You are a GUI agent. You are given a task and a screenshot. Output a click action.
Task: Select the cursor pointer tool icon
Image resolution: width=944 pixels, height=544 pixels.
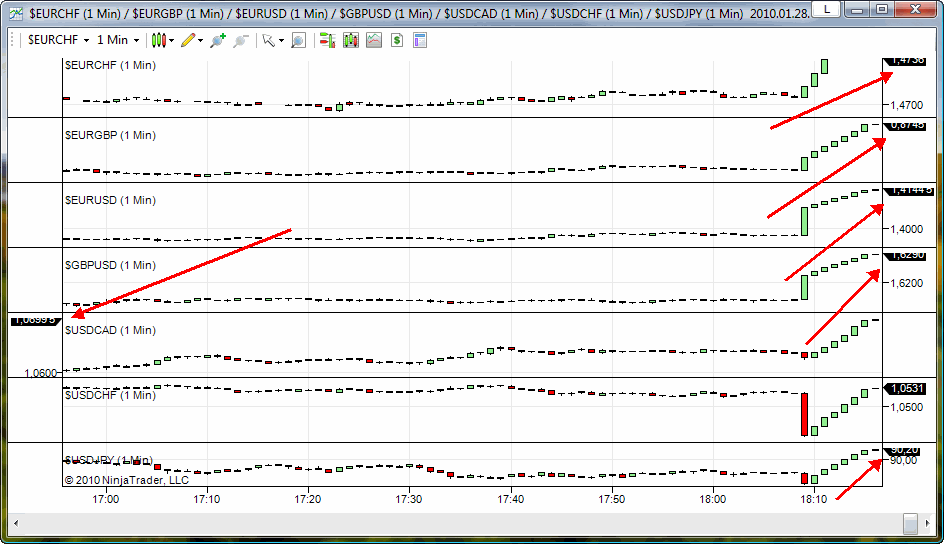[269, 40]
